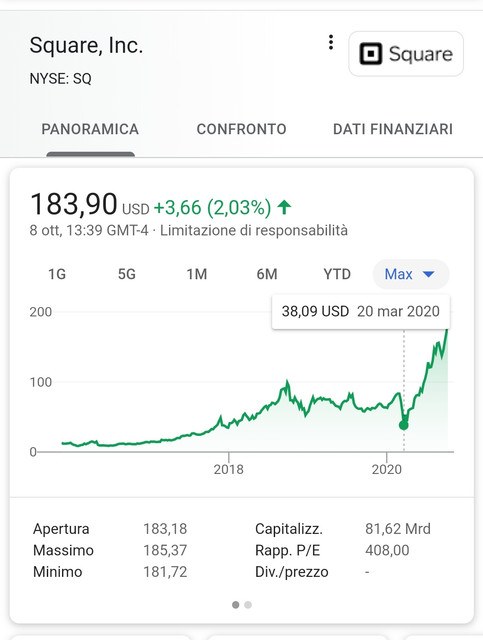Choose the YTD chart range
The image size is (483, 640).
[x=337, y=274]
